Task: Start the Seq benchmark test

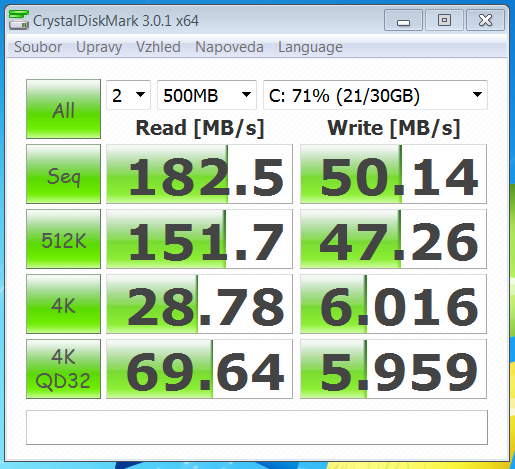Action: pos(63,174)
